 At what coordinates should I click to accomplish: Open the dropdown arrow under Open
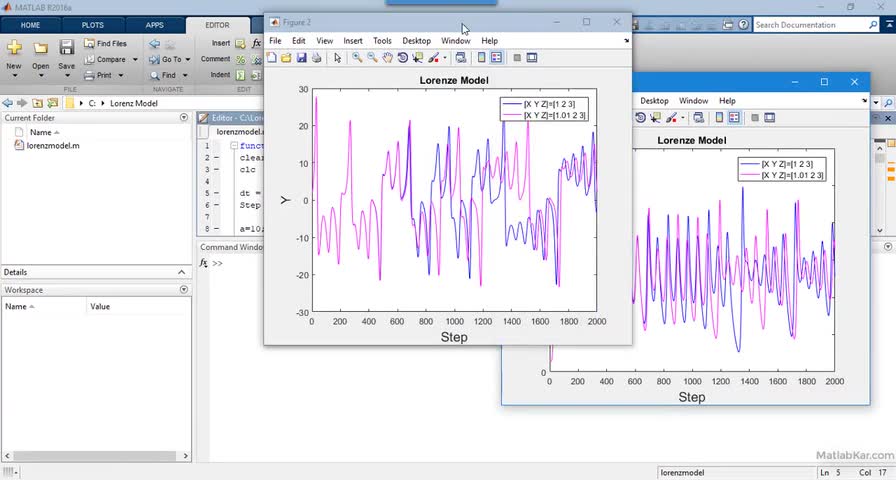point(41,75)
